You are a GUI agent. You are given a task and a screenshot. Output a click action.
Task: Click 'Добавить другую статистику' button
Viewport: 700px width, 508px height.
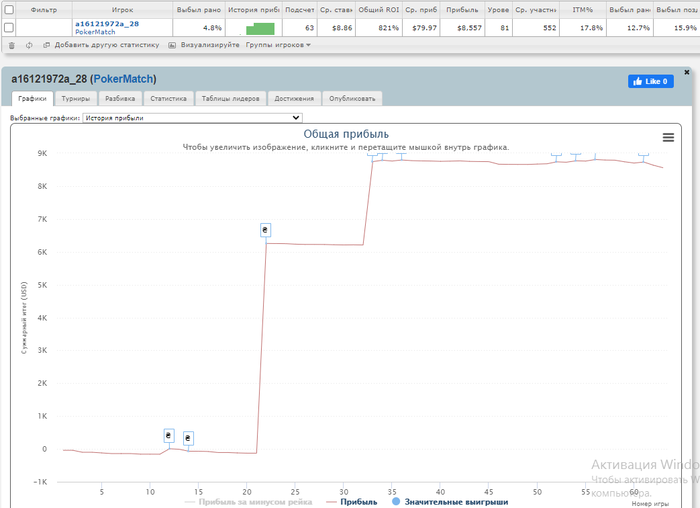101,45
